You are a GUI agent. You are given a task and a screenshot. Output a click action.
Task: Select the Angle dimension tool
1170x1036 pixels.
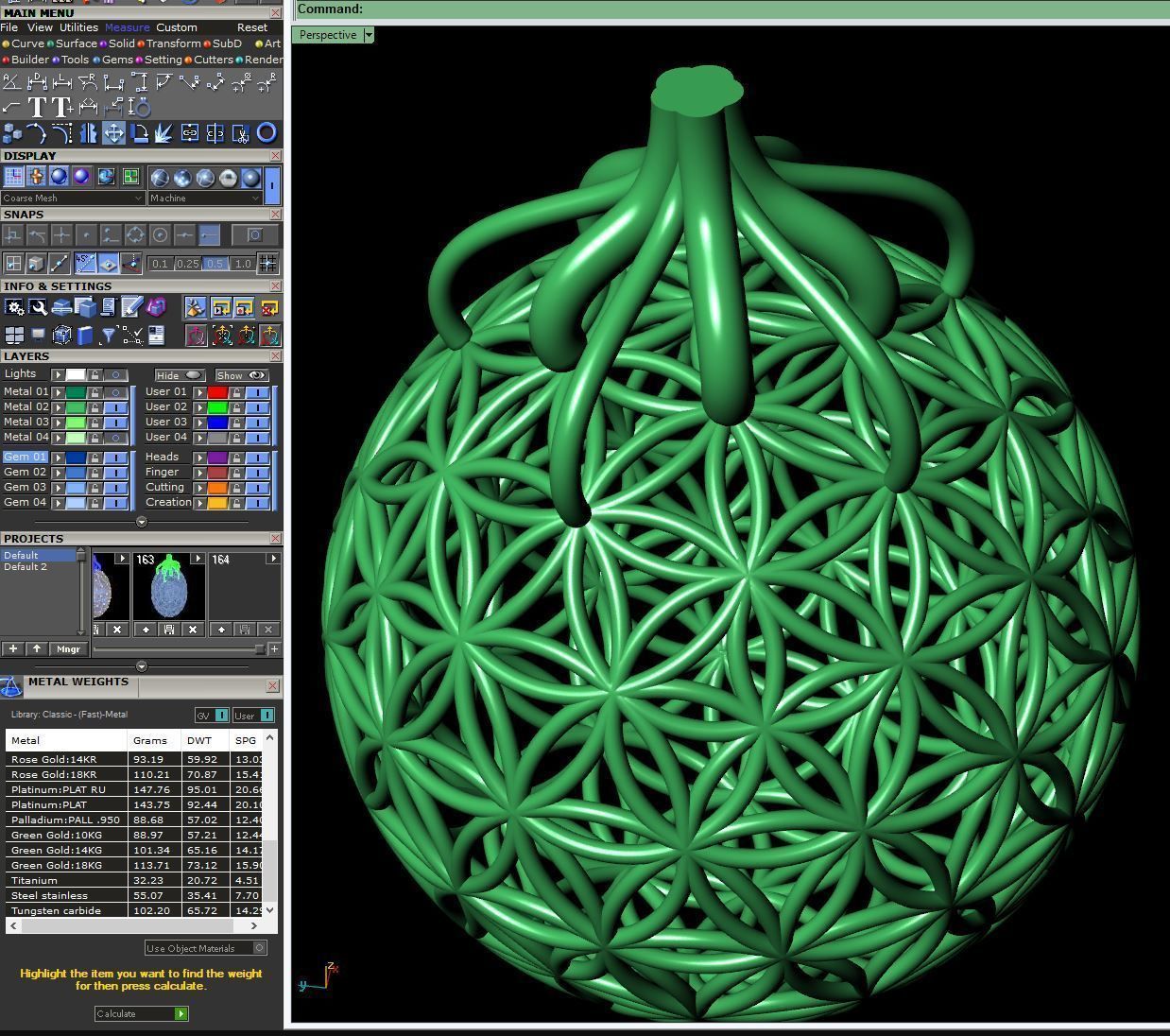pos(12,82)
